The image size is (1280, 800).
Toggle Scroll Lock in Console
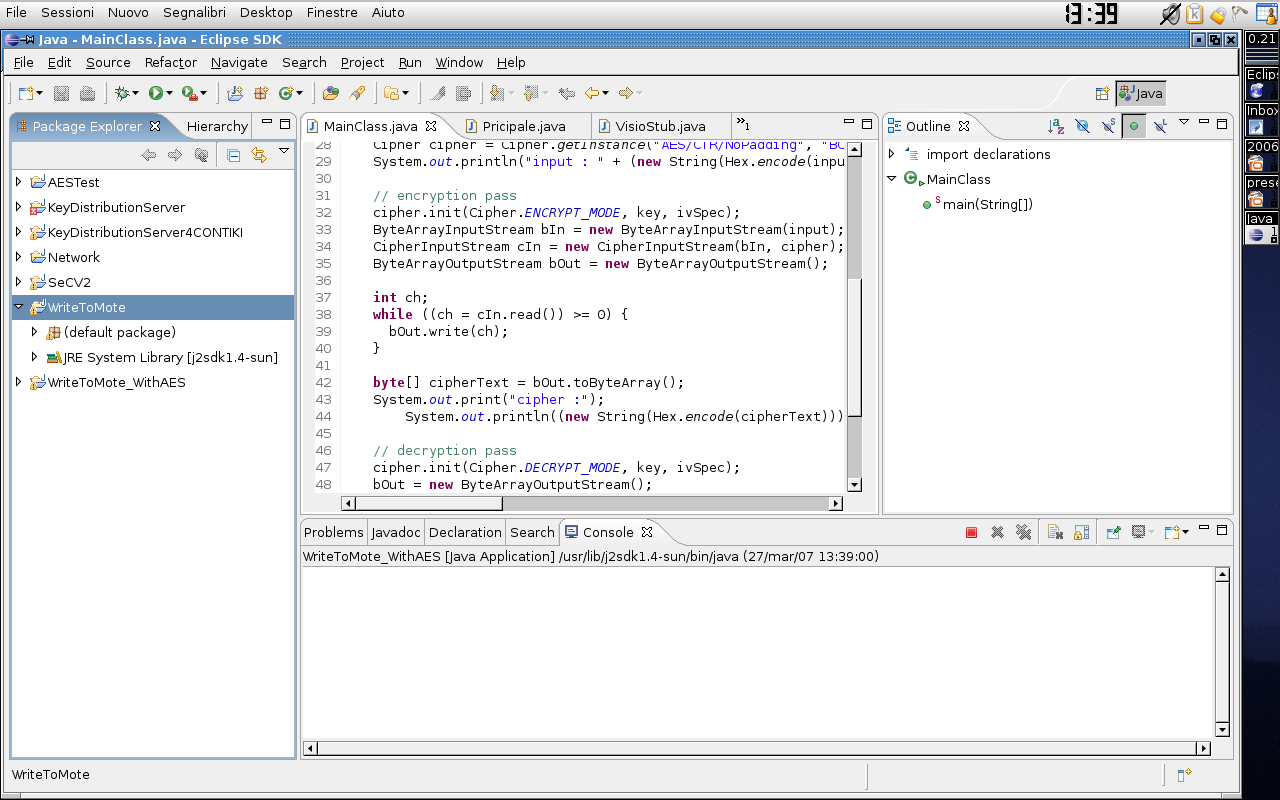(x=1081, y=532)
